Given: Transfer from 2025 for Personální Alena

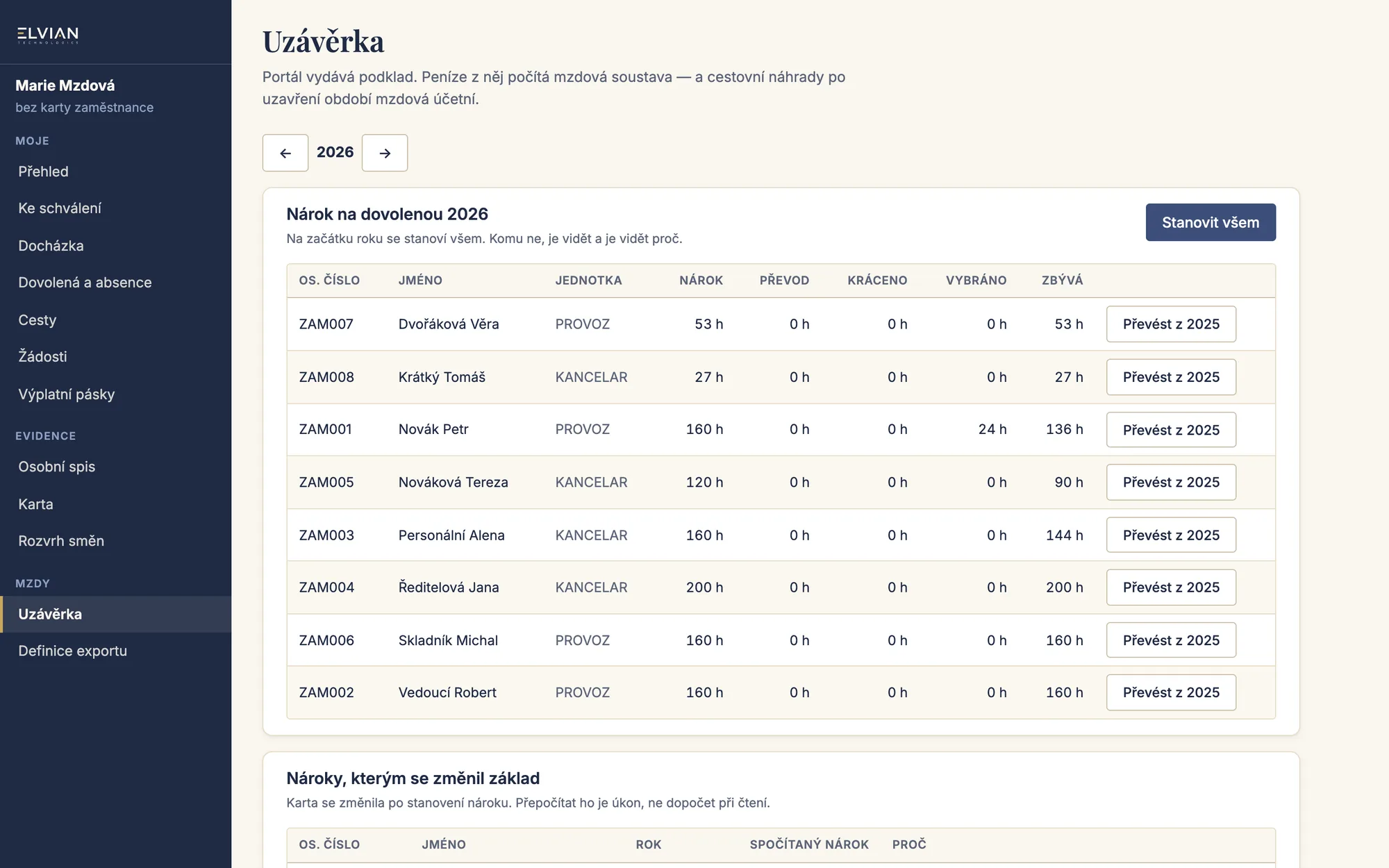Looking at the screenshot, I should 1171,535.
